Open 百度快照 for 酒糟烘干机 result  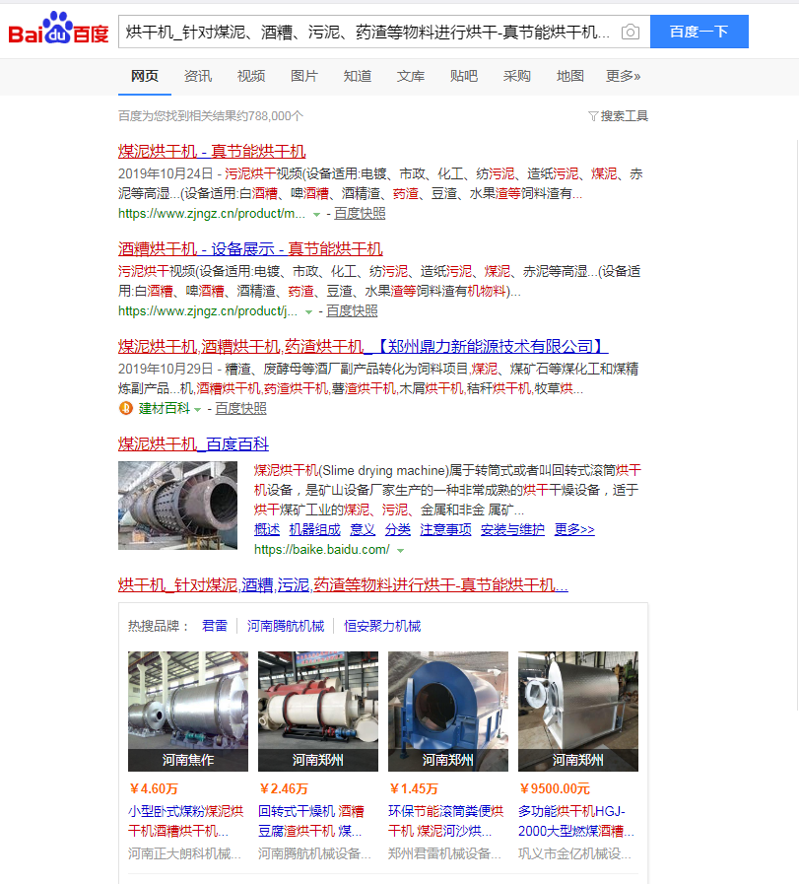click(352, 311)
